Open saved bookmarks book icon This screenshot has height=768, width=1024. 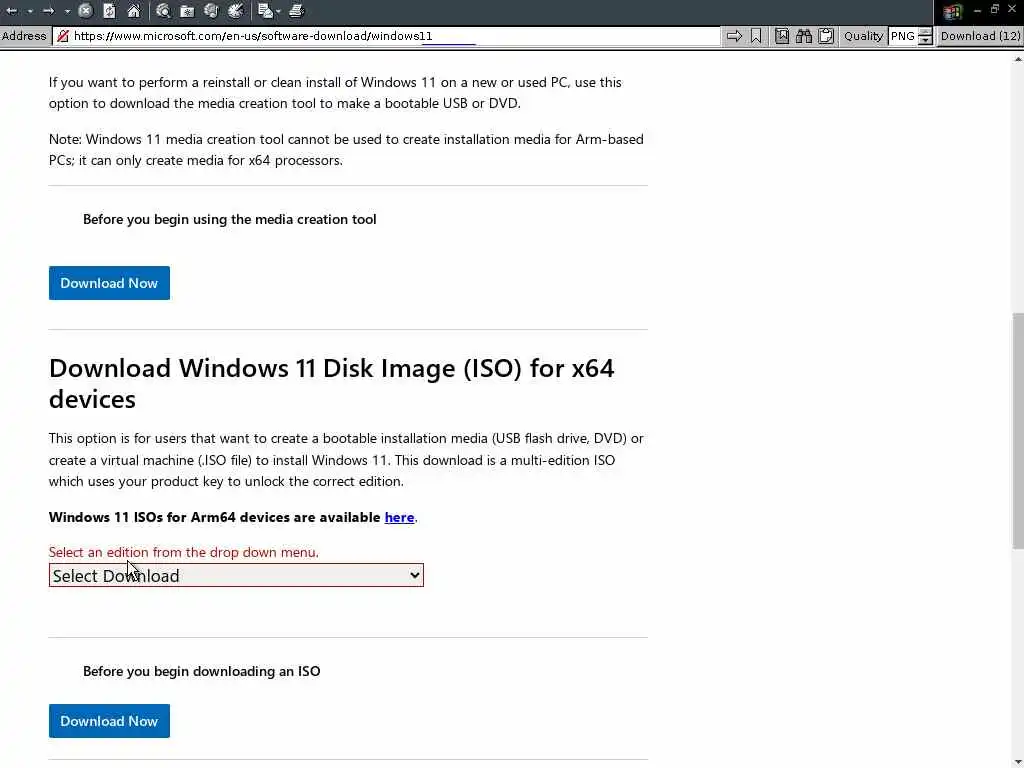point(782,36)
